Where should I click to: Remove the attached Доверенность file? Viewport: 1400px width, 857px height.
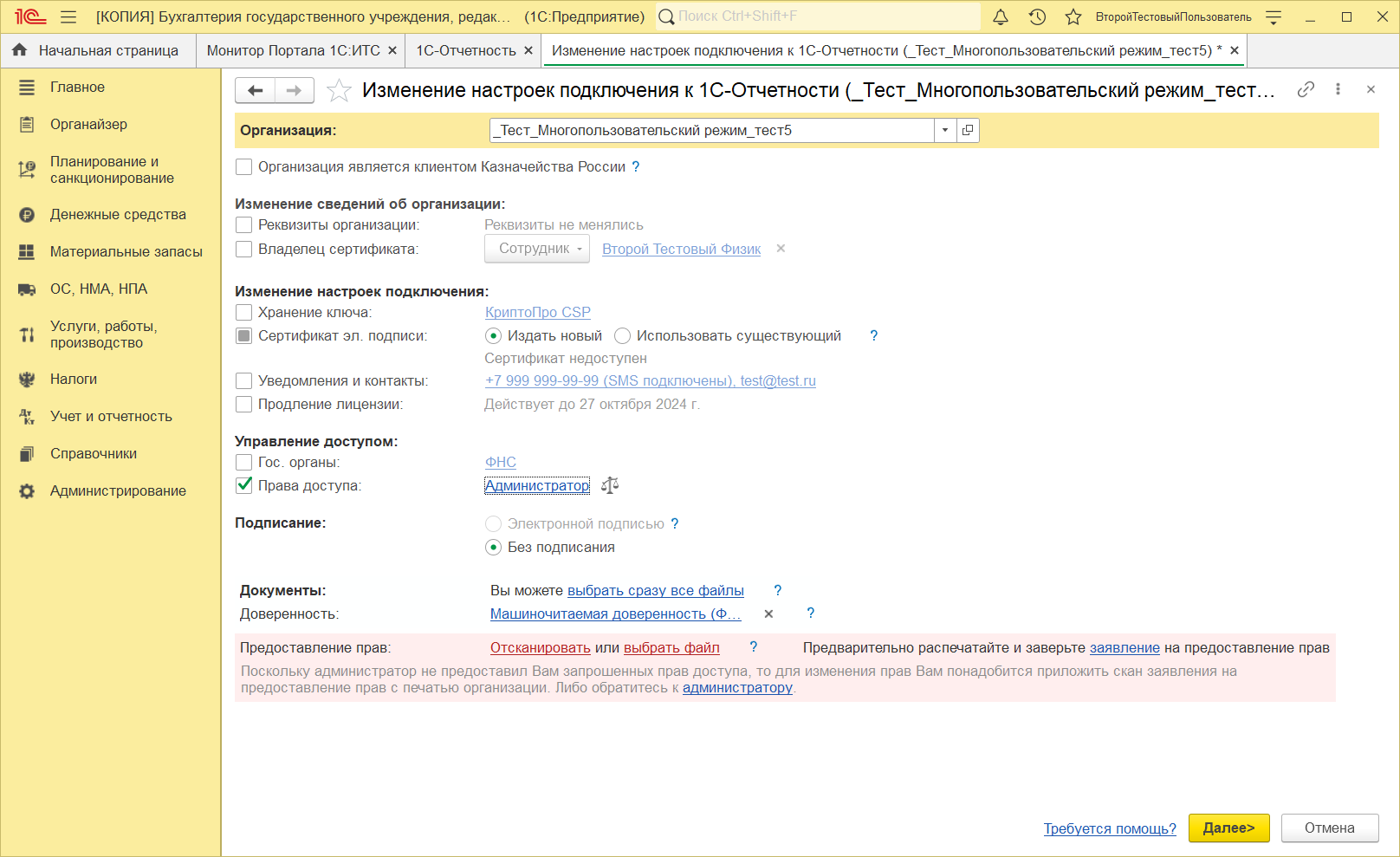coord(768,614)
